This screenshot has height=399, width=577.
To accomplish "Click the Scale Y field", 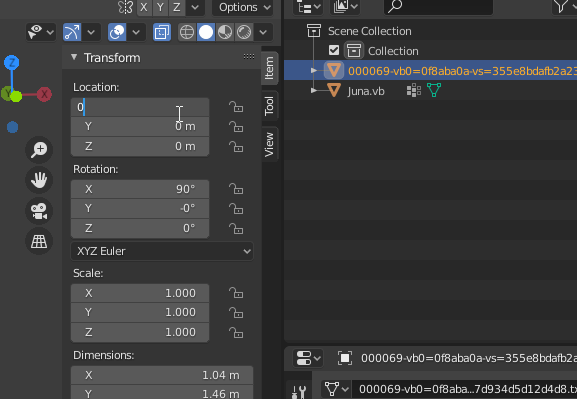I will pyautogui.click(x=140, y=313).
